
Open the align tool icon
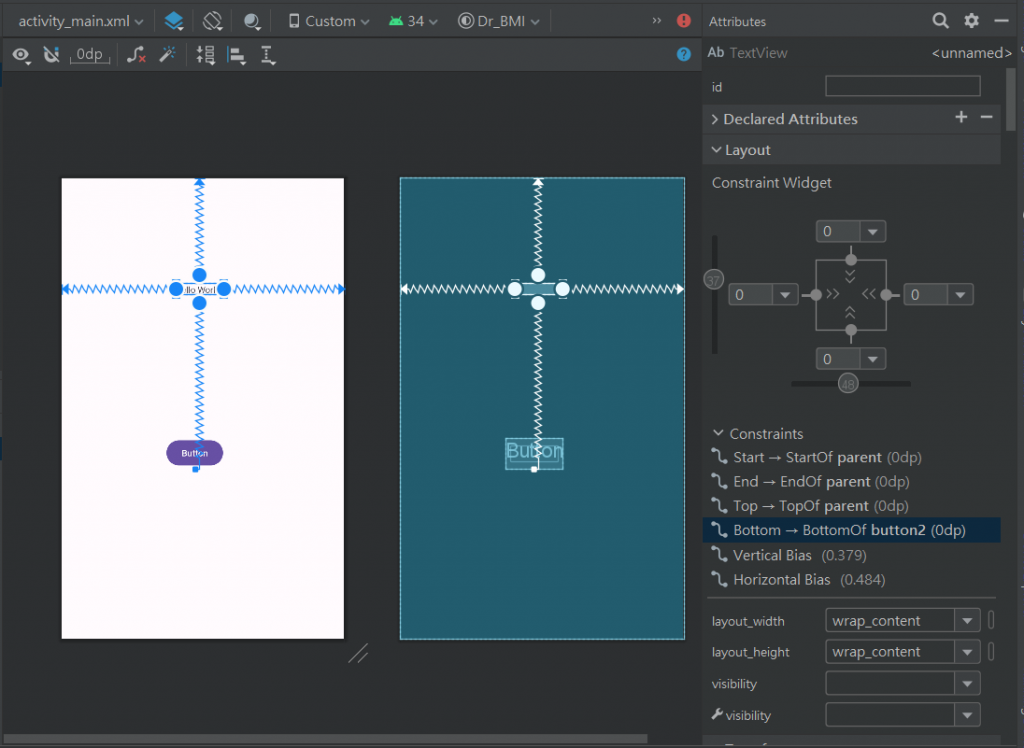pyautogui.click(x=236, y=56)
